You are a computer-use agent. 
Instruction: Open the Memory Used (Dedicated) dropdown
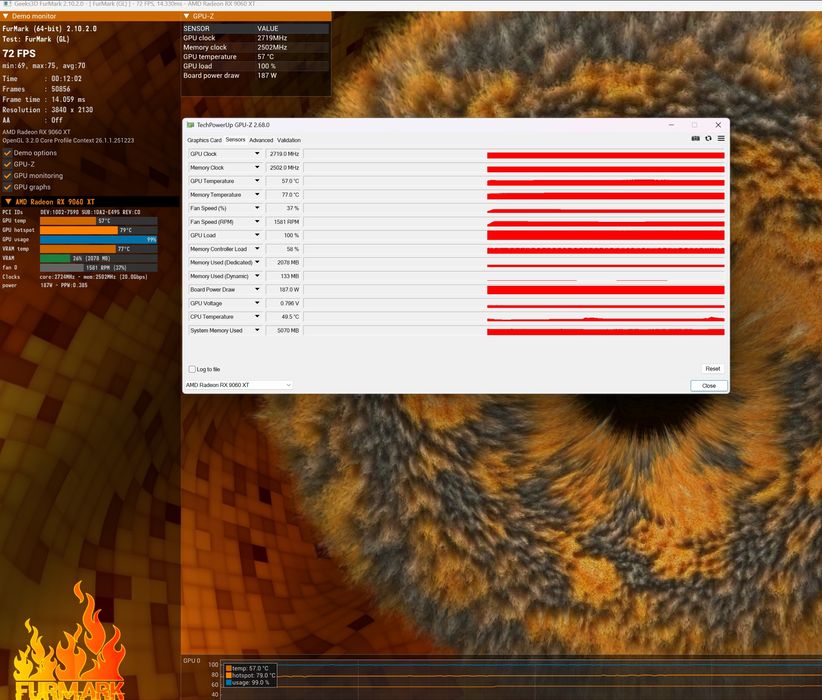(x=257, y=262)
